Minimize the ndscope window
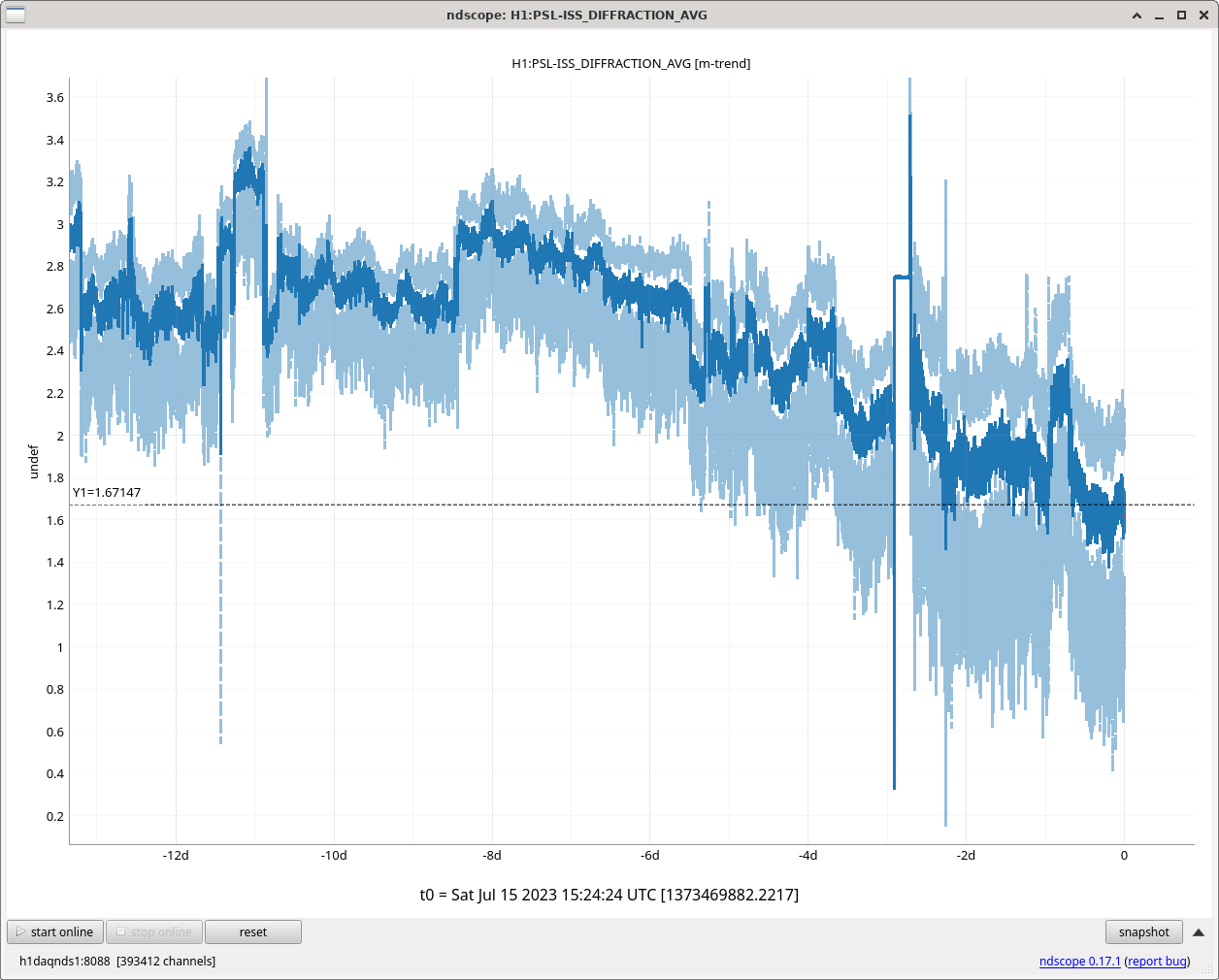This screenshot has width=1219, height=980. tap(1160, 16)
